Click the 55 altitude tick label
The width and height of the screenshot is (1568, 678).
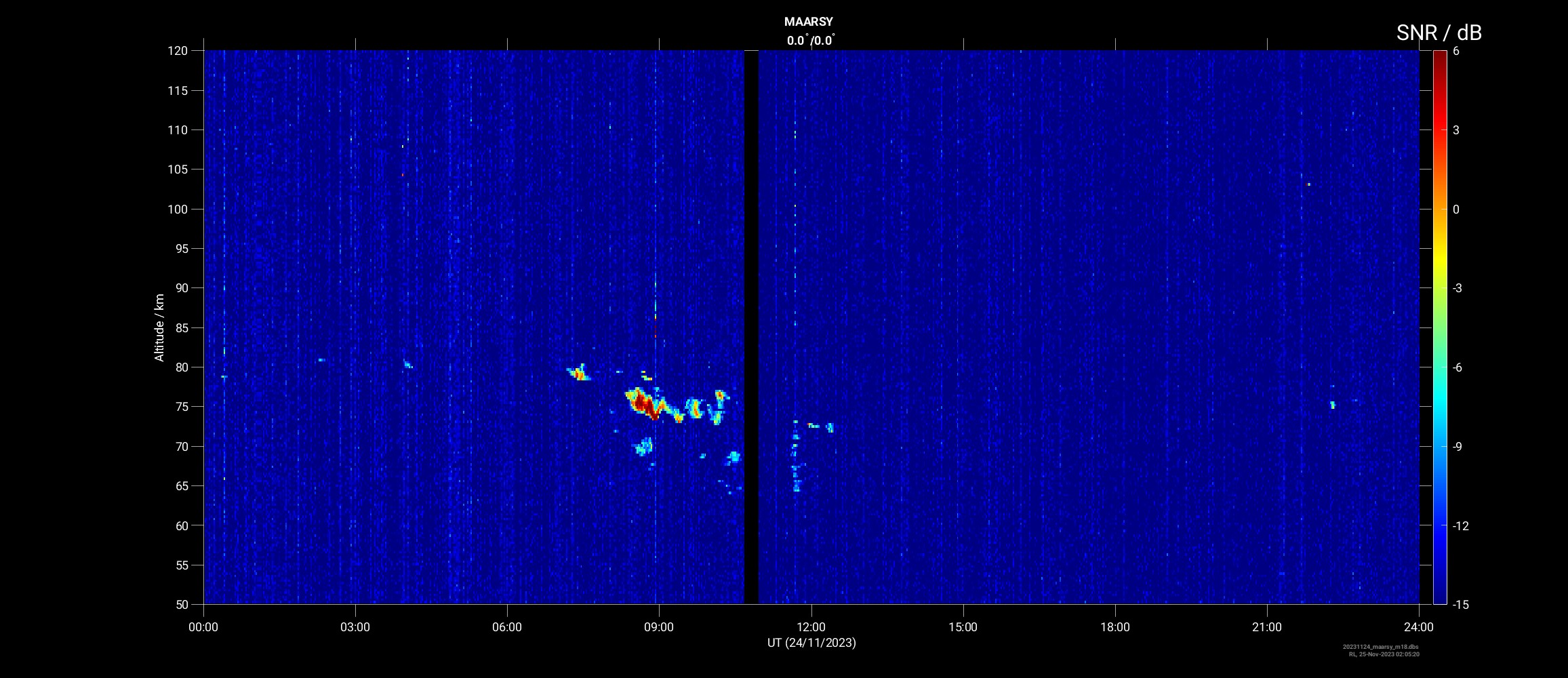pyautogui.click(x=181, y=565)
